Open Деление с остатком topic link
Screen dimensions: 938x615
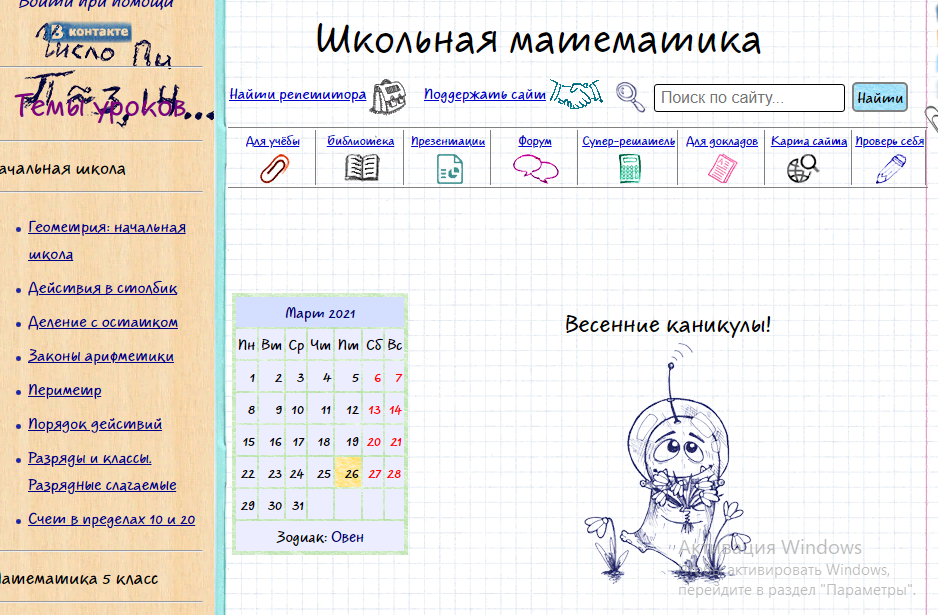[x=103, y=322]
